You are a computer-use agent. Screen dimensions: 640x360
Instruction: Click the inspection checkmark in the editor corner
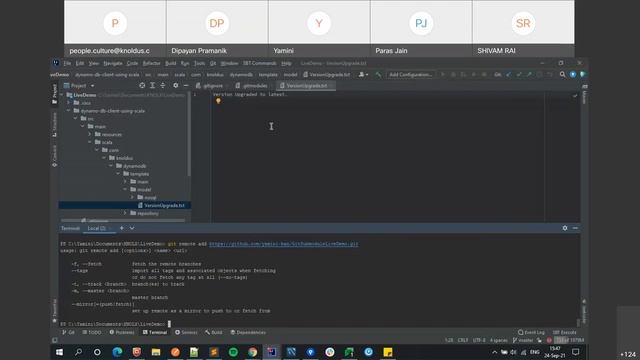[x=575, y=96]
